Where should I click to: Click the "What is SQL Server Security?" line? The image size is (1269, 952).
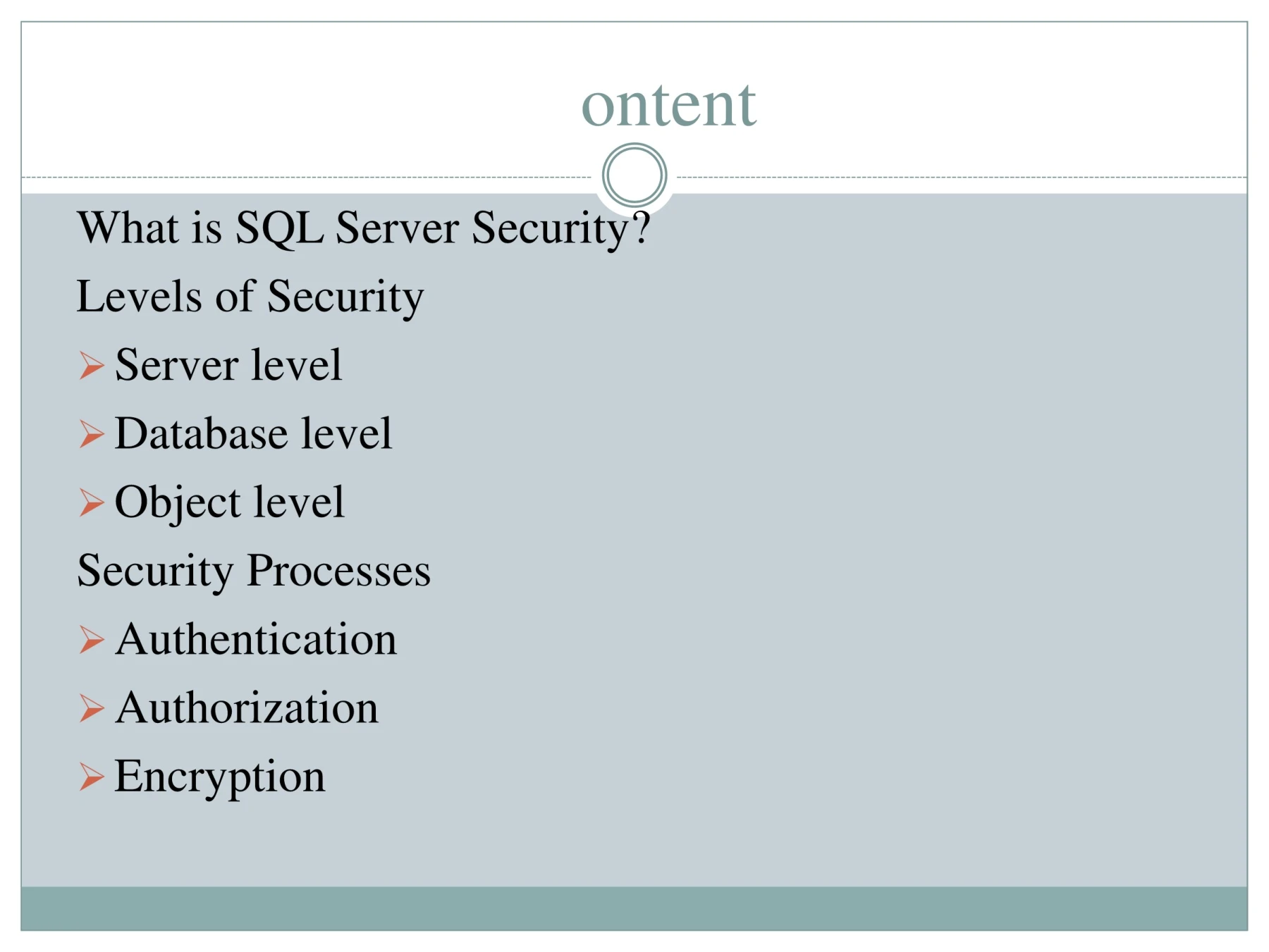[x=363, y=228]
